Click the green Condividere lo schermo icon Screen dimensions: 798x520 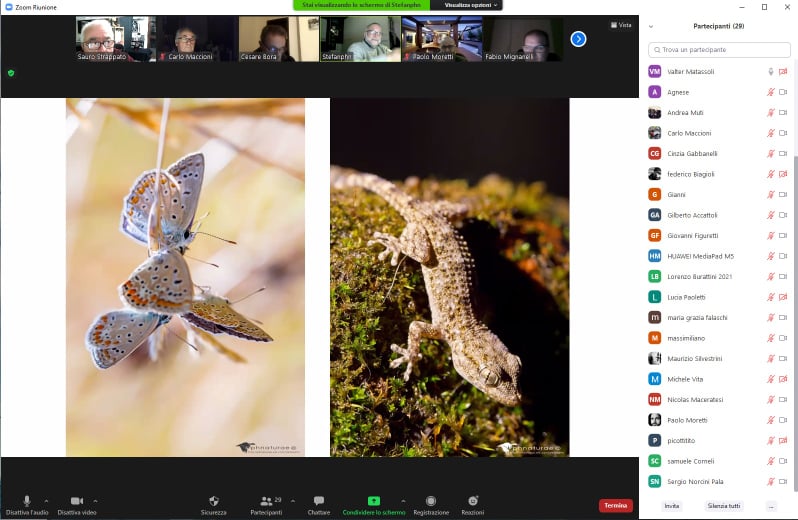click(374, 500)
